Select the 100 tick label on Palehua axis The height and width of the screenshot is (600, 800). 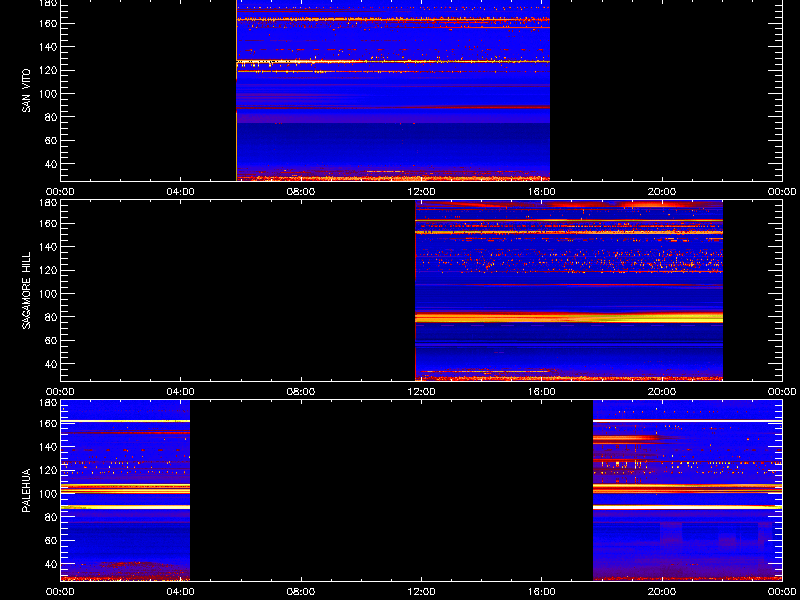click(49, 494)
